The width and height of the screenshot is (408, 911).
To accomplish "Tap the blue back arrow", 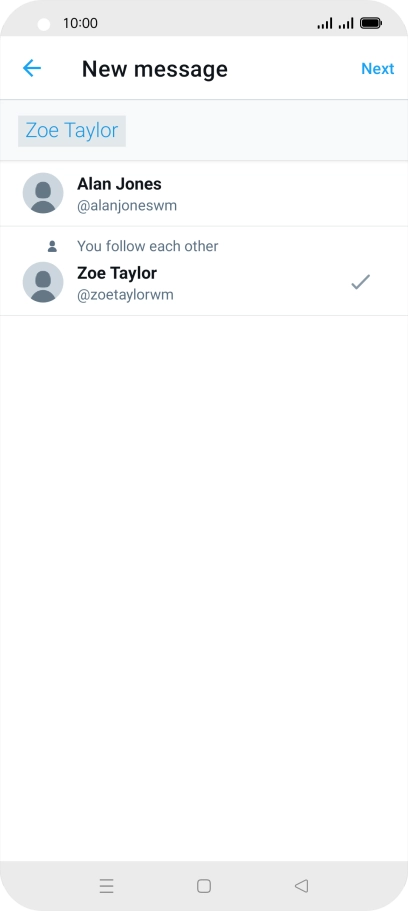I will point(31,69).
